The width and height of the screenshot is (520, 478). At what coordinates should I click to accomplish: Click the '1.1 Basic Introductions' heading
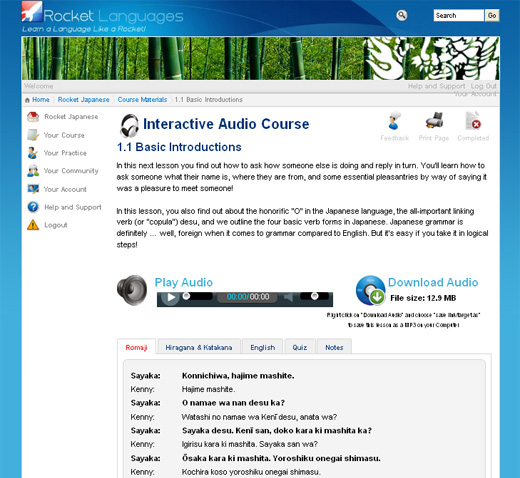(x=179, y=147)
